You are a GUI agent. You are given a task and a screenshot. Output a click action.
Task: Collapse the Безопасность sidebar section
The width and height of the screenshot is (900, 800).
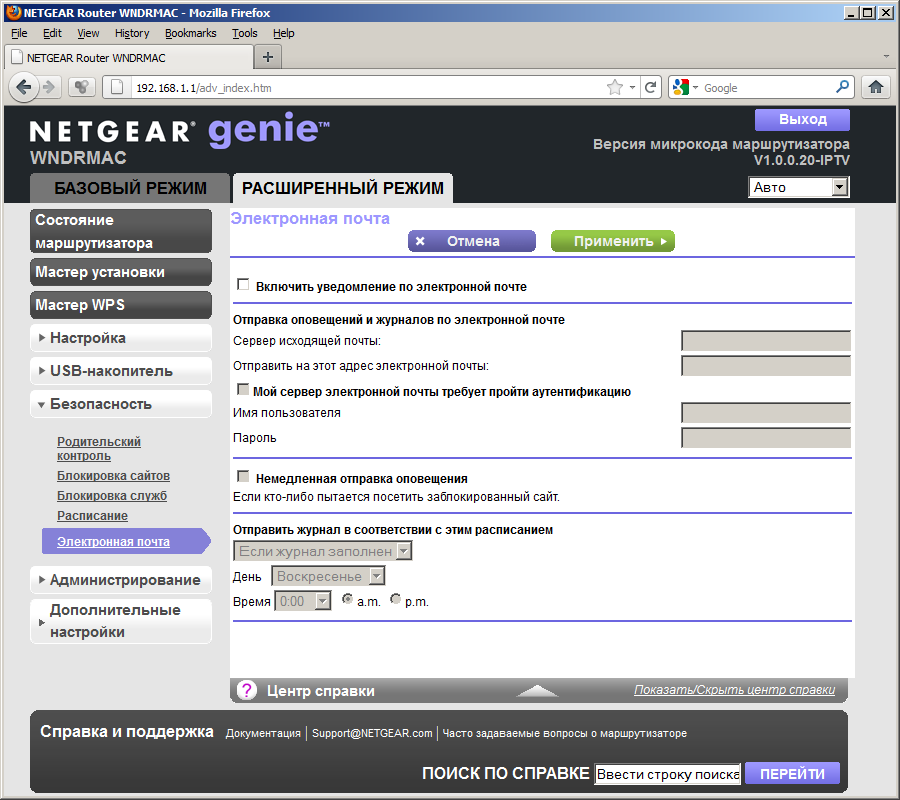pos(121,404)
